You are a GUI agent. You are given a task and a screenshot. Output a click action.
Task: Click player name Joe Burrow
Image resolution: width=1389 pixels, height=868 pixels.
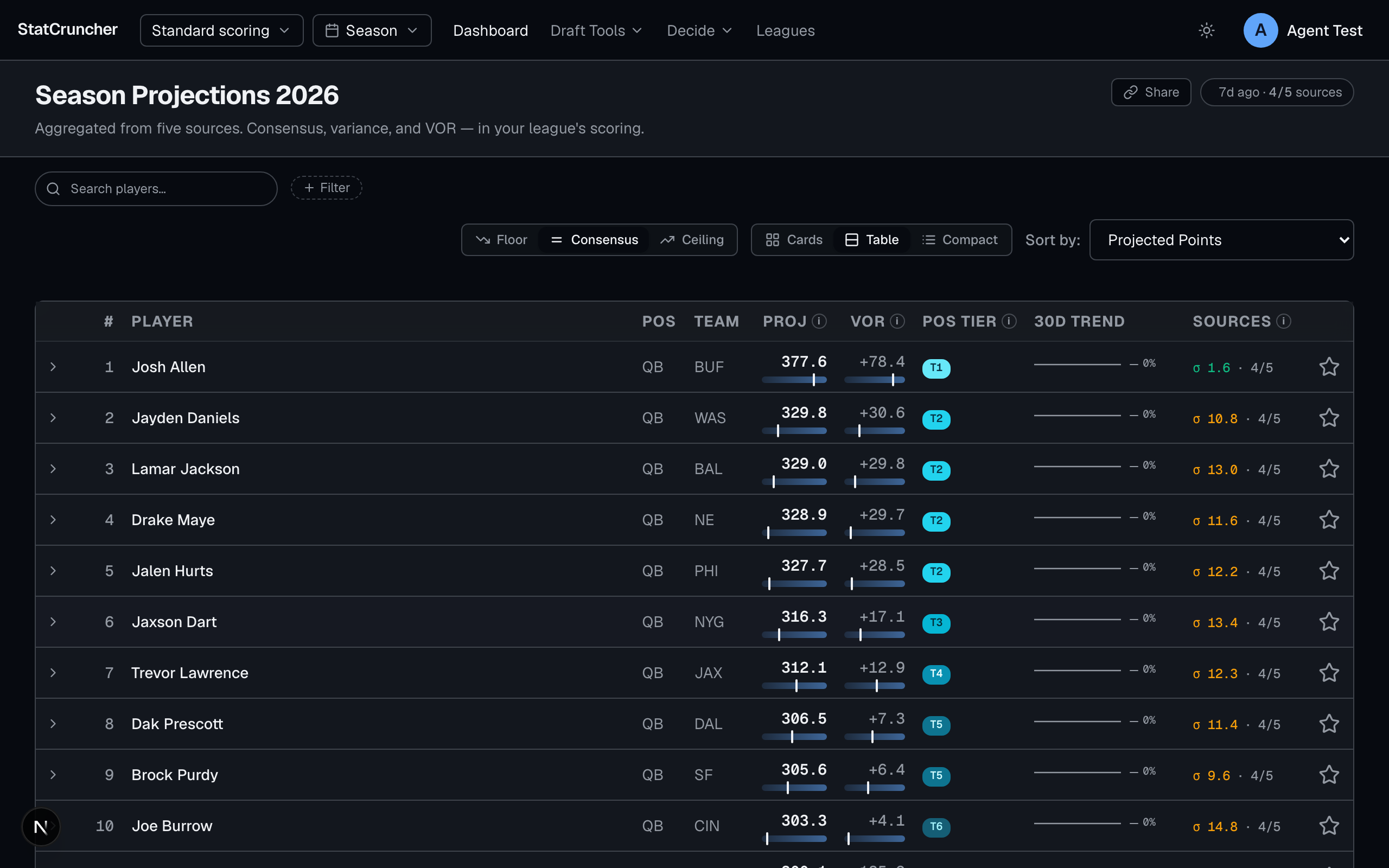[x=171, y=826]
